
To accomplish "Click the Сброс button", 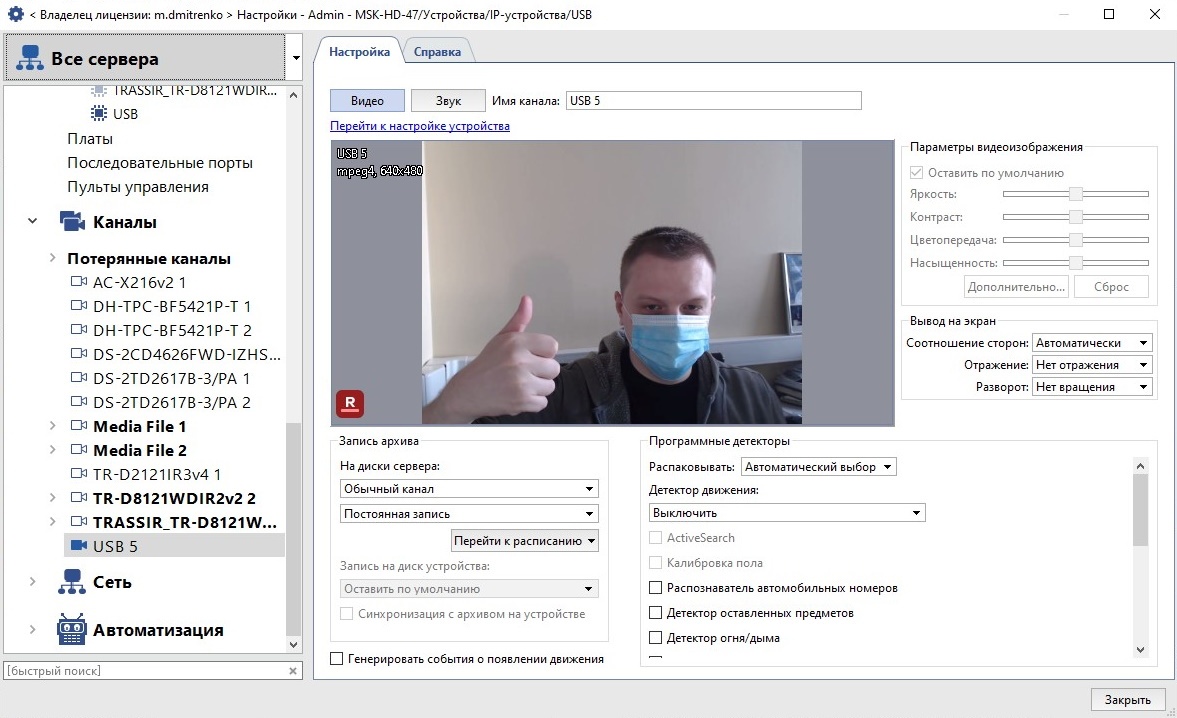I will tap(1111, 287).
